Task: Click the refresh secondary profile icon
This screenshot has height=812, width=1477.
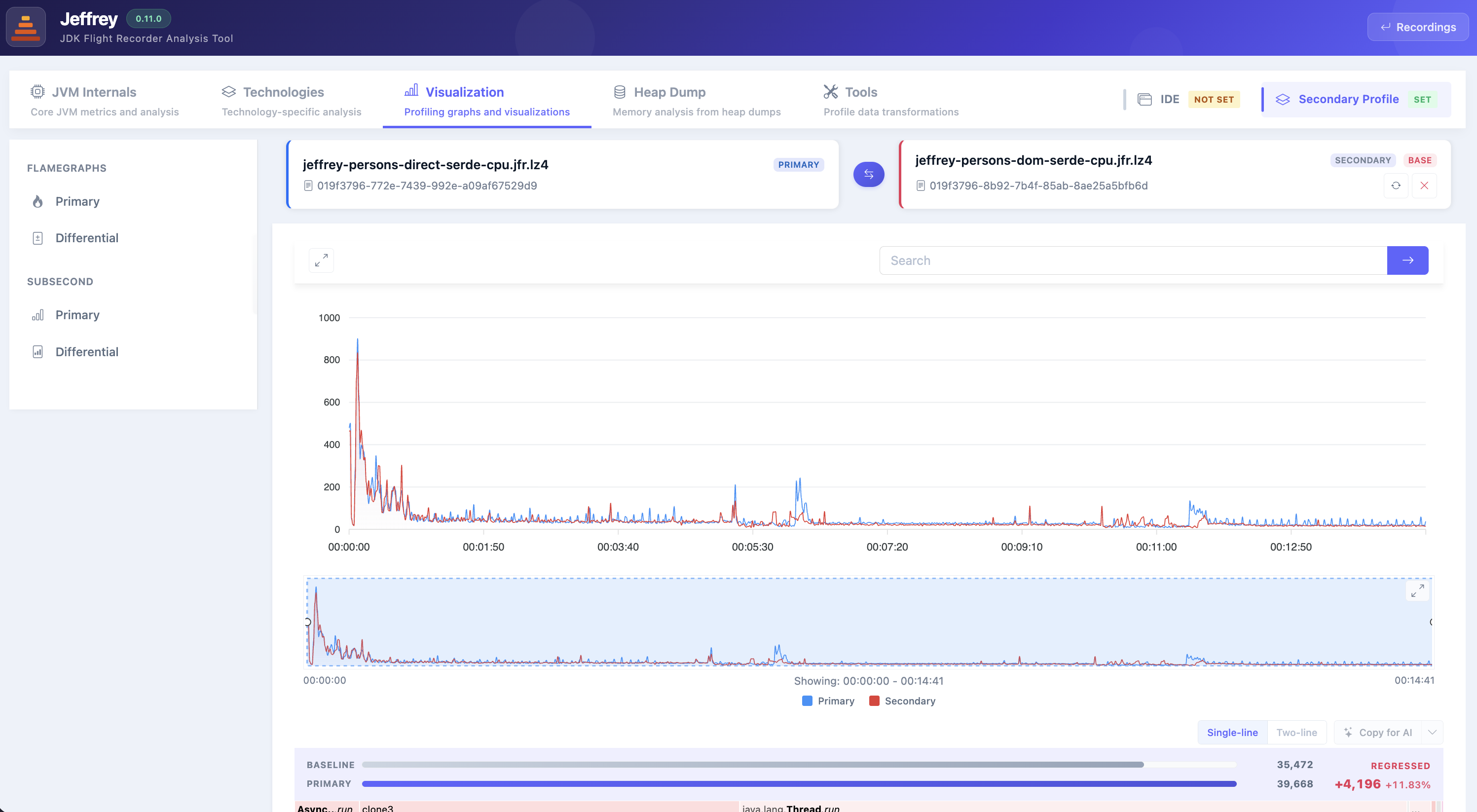Action: (x=1396, y=185)
